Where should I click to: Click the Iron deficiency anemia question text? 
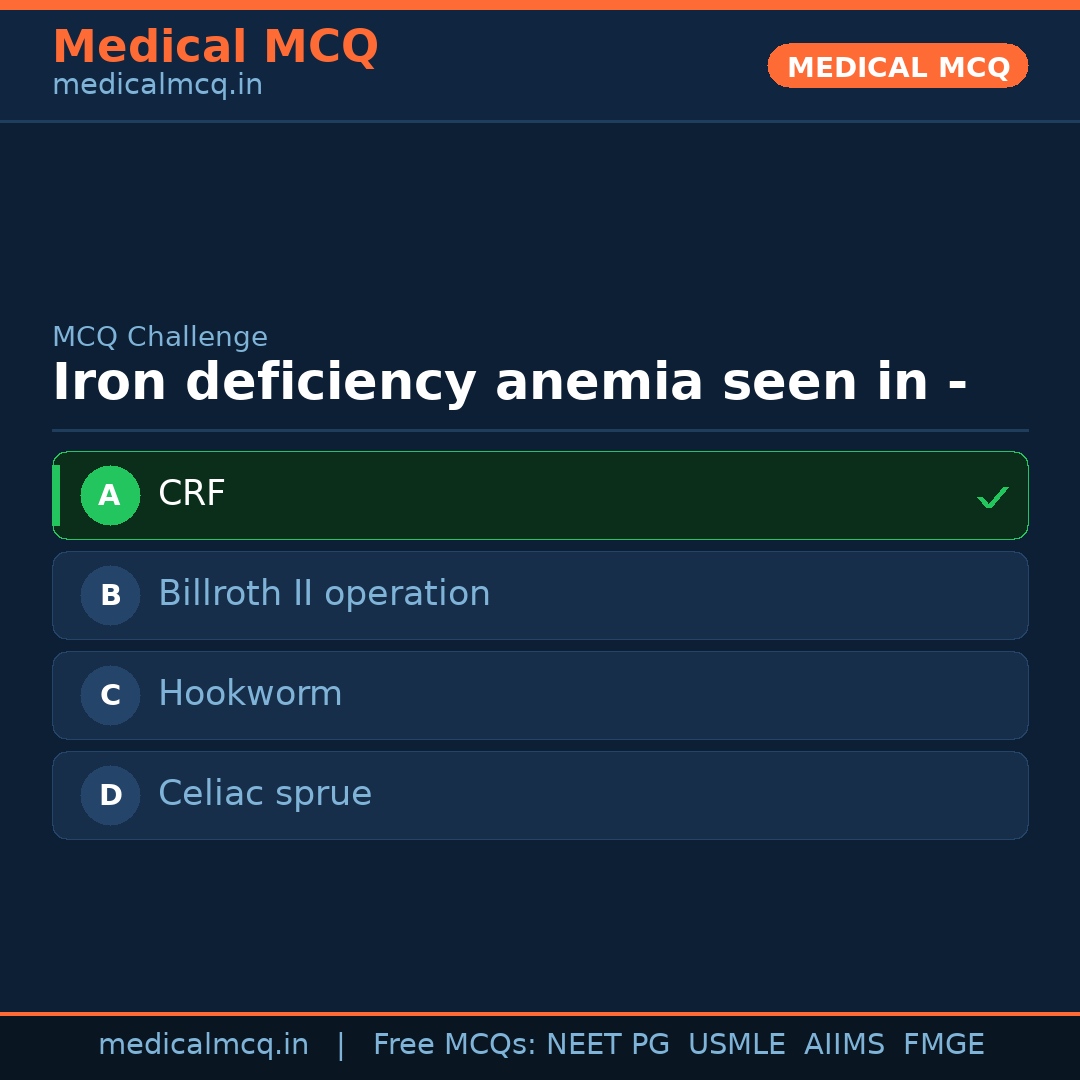coord(509,383)
